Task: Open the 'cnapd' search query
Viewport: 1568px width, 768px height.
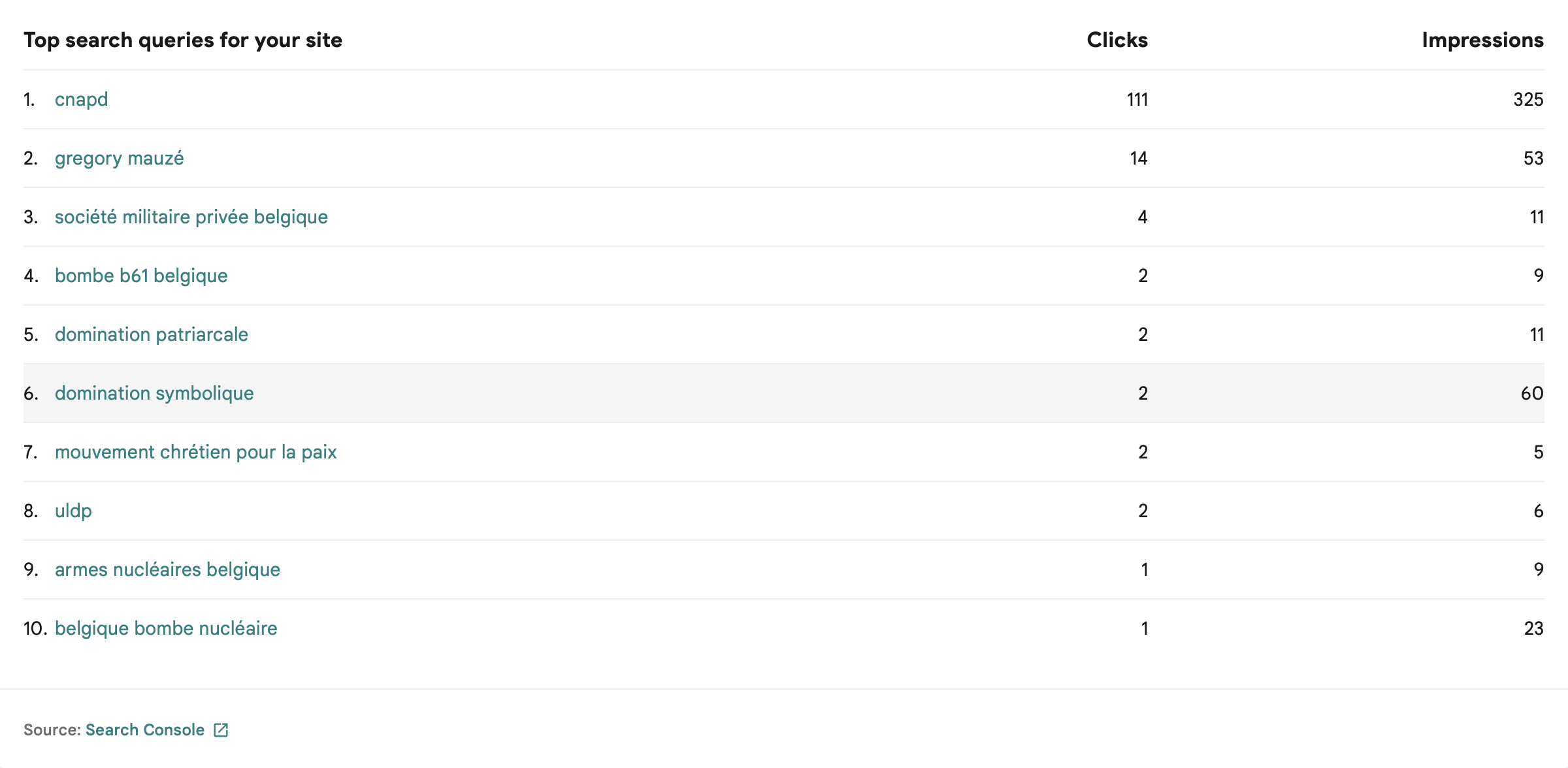Action: point(81,99)
